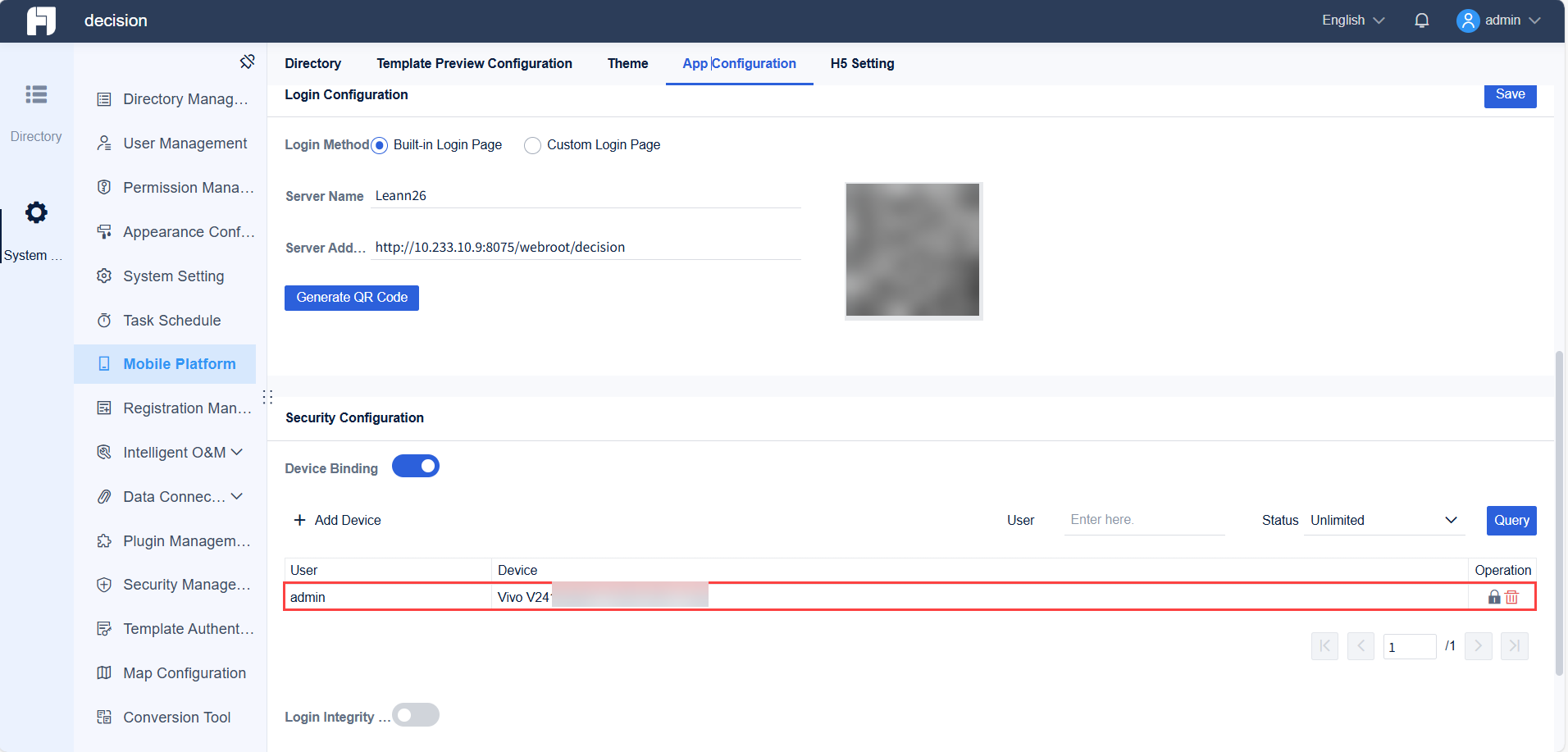Click the plus icon beside Add Device
This screenshot has height=752, width=1568.
pos(299,520)
